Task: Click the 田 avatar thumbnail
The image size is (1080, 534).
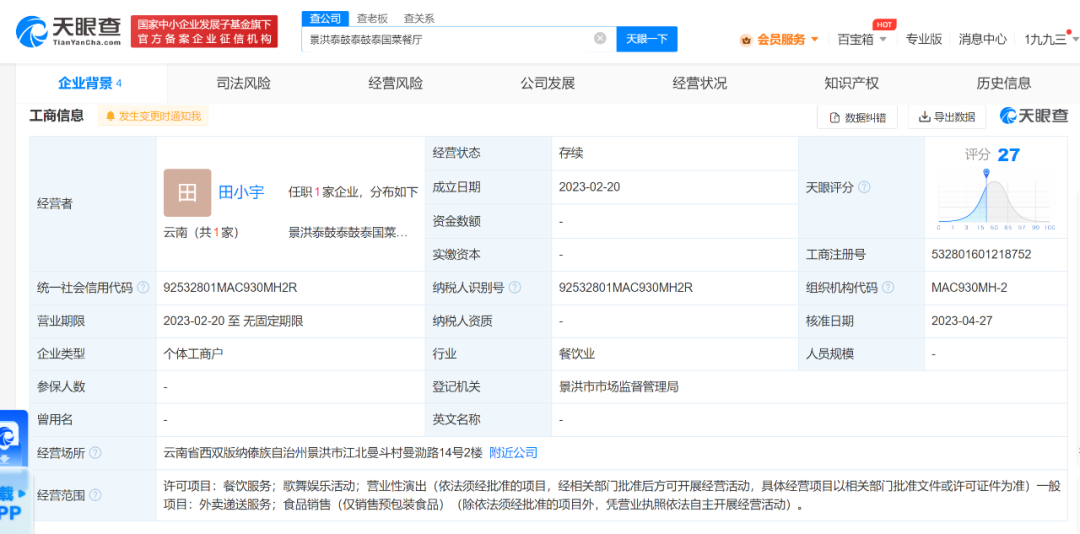Action: point(187,193)
